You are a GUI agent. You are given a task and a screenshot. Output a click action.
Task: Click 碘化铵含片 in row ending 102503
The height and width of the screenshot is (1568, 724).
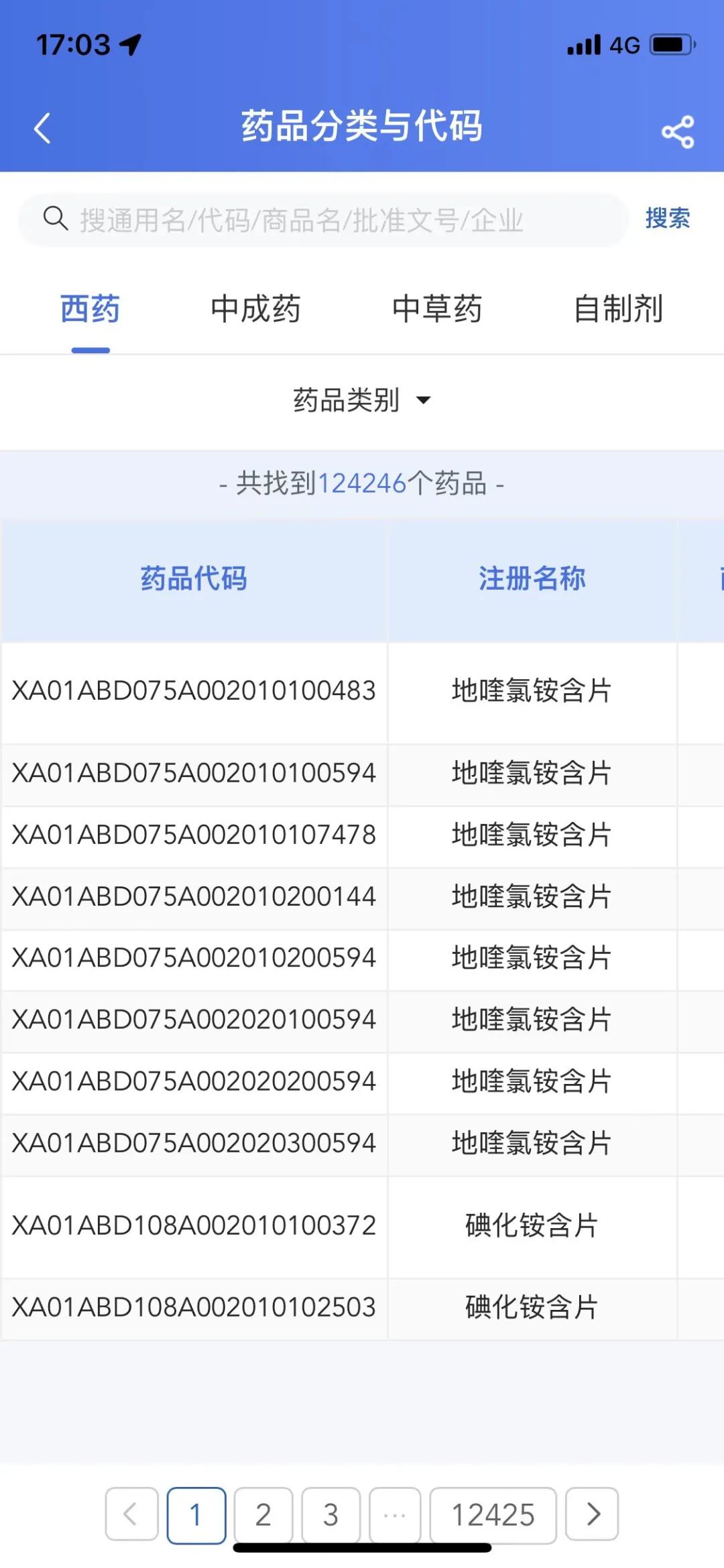point(532,1307)
